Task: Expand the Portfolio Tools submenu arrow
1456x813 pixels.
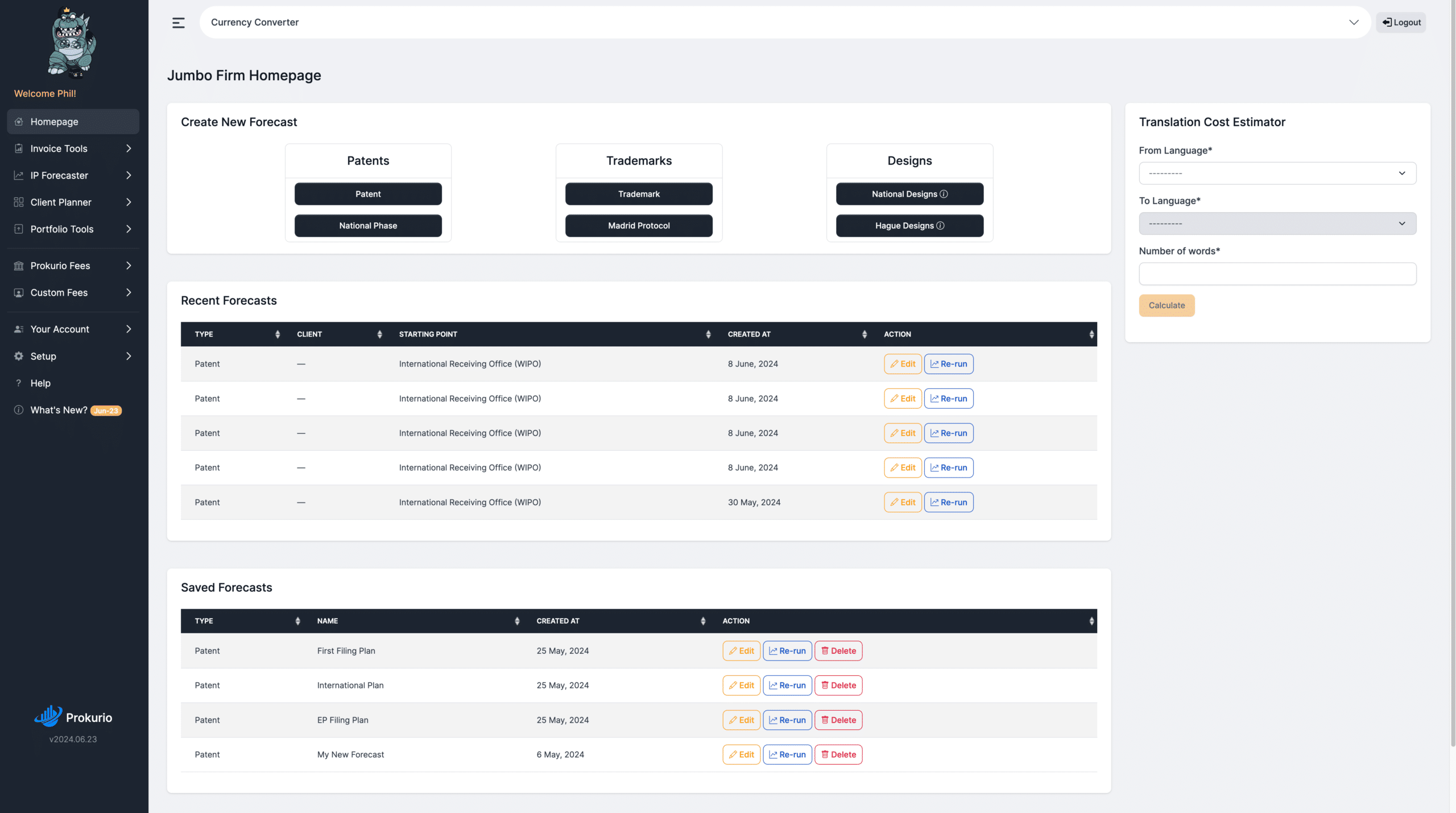Action: (129, 229)
